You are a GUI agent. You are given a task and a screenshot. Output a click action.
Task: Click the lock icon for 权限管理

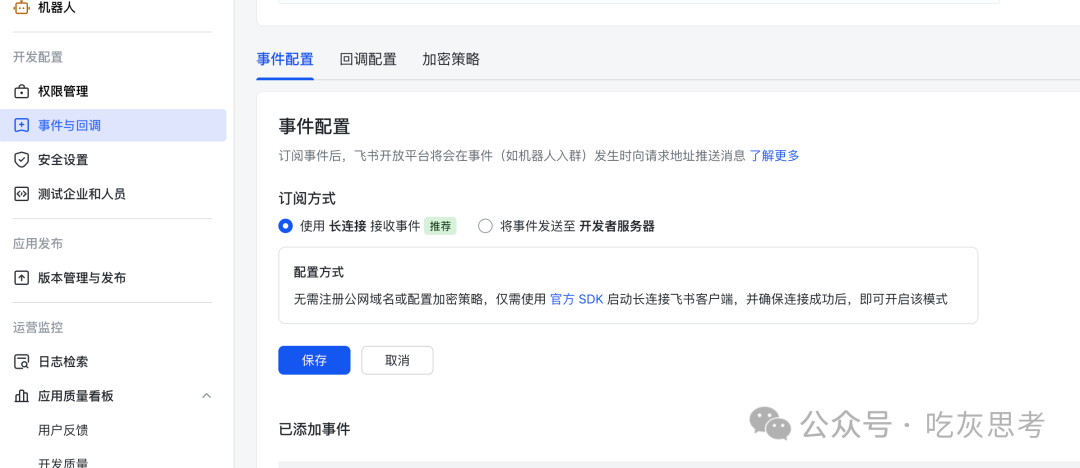(x=22, y=91)
